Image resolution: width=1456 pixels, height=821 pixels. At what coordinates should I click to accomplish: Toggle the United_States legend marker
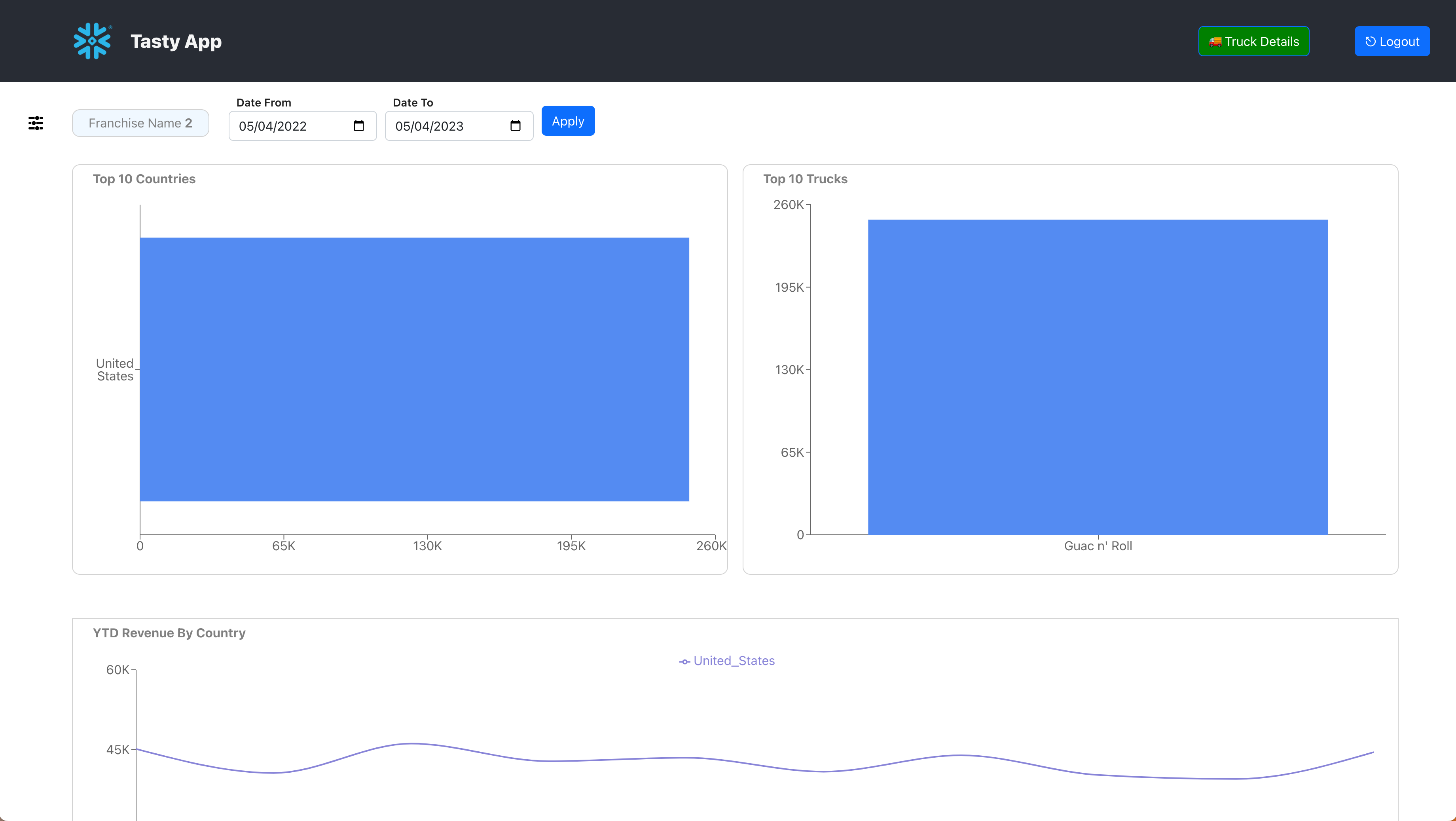(x=684, y=661)
